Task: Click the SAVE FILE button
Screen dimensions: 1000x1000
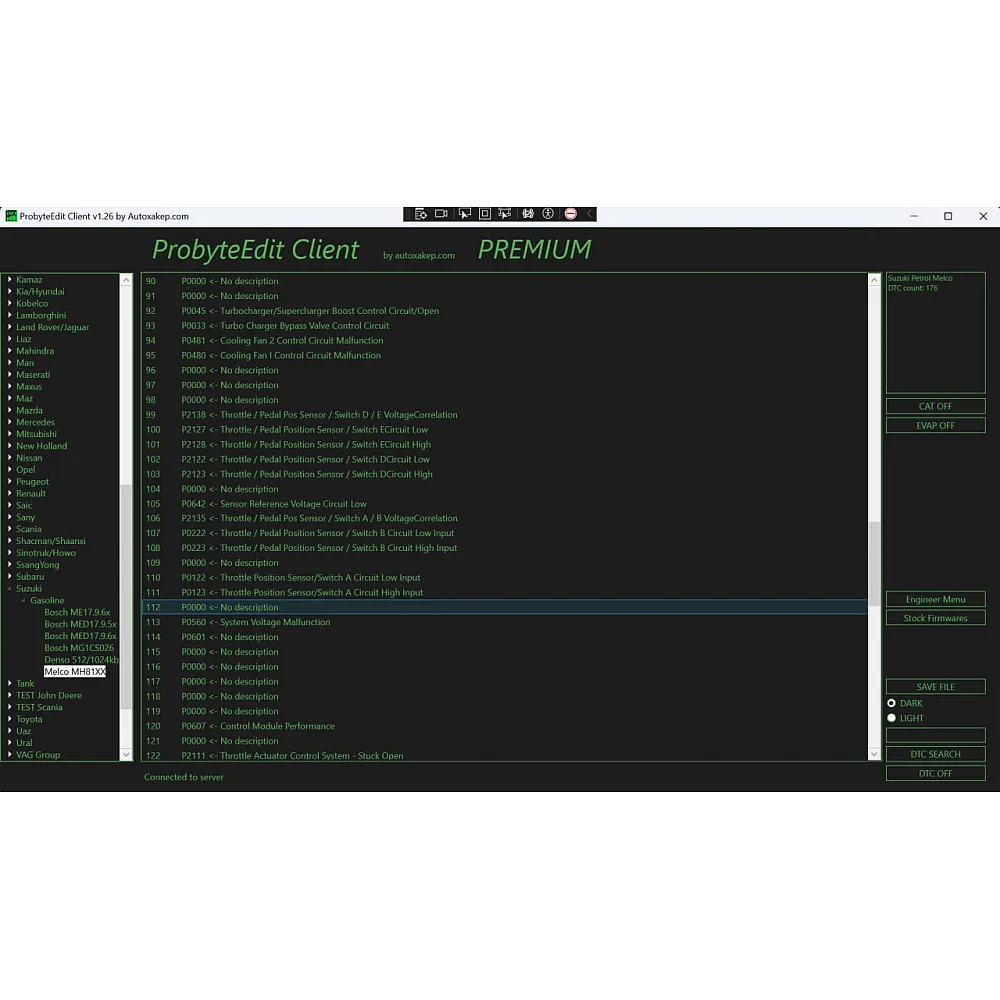Action: (935, 687)
